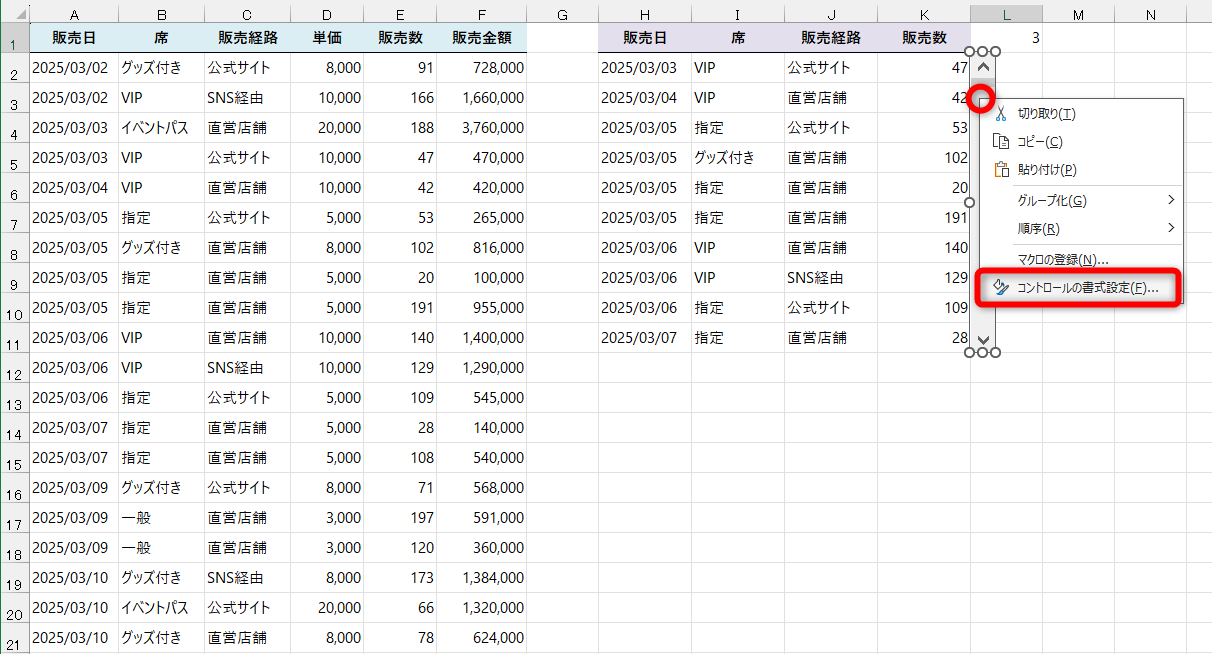Select column G header
The width and height of the screenshot is (1212, 654).
pos(562,14)
